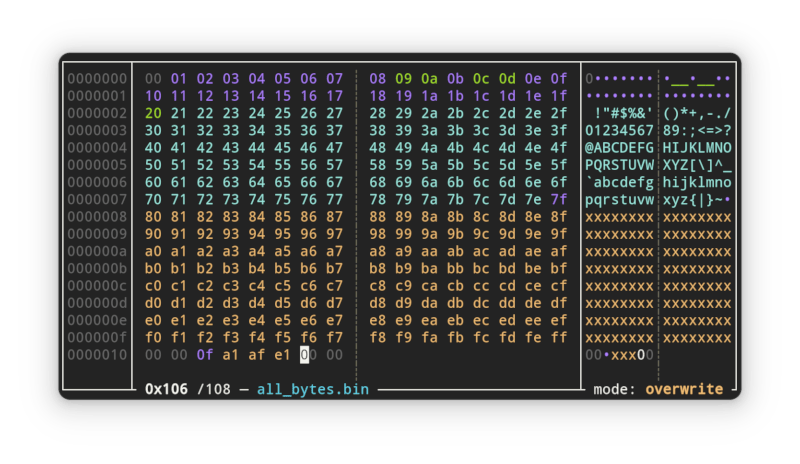Toggle the overwrite mode indicator

689,389
